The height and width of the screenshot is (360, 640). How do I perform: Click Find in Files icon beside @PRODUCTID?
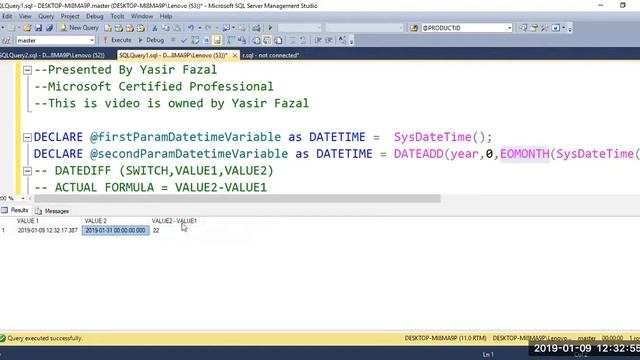tap(414, 28)
